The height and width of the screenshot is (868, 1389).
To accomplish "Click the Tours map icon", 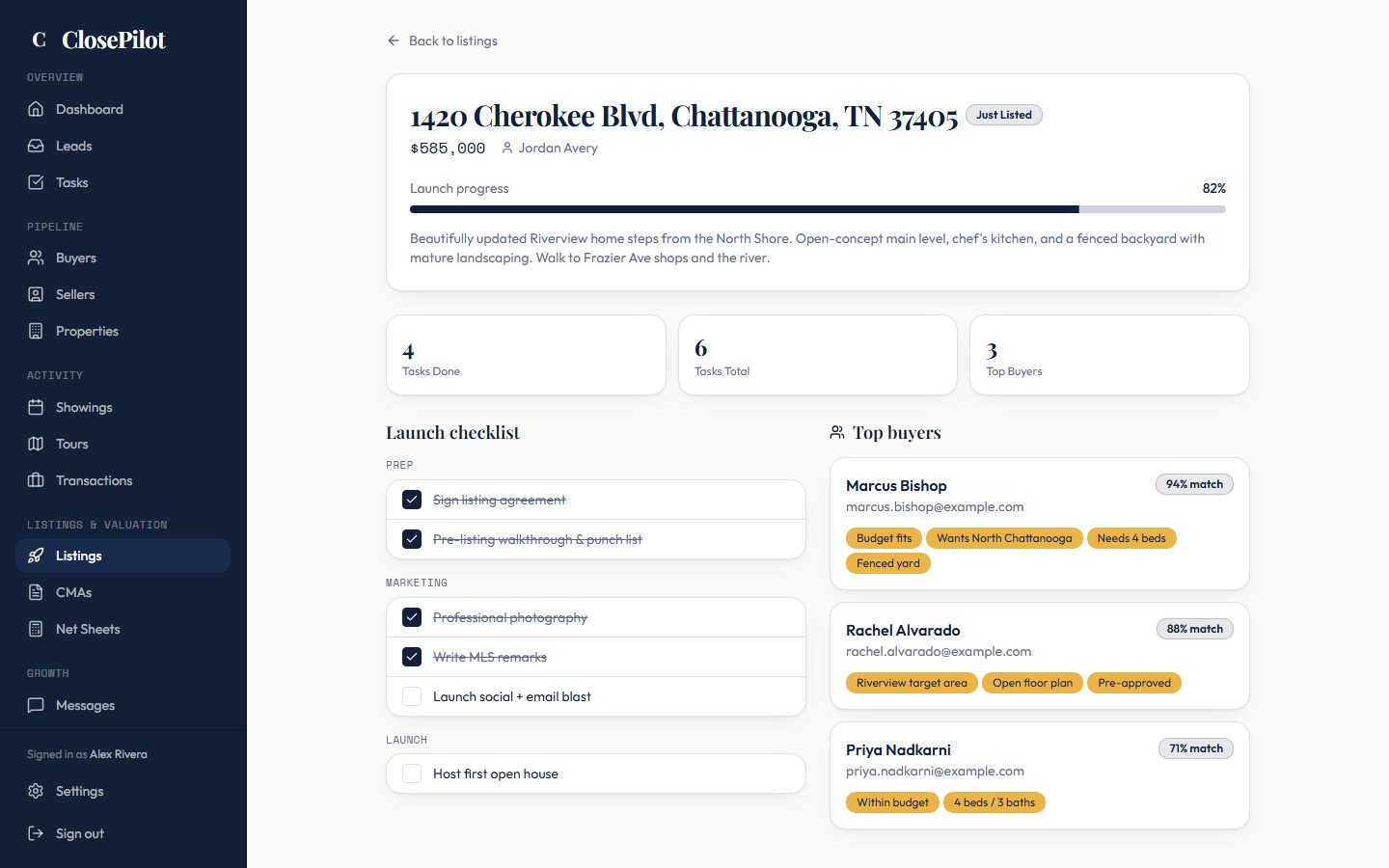I will (36, 444).
